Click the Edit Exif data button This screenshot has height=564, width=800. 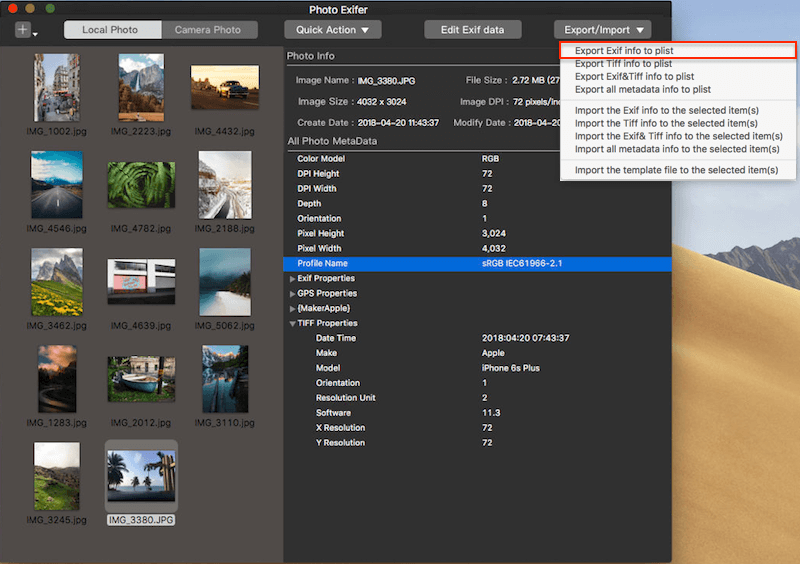pyautogui.click(x=472, y=30)
